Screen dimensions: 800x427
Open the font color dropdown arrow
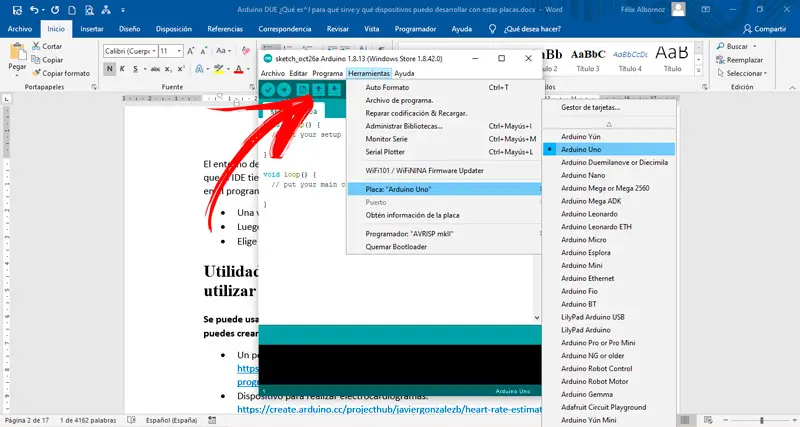247,69
